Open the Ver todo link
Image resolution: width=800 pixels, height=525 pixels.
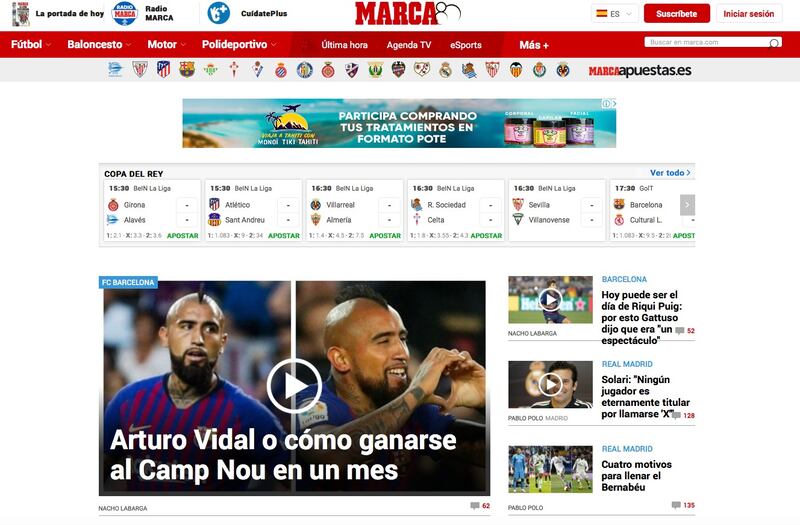click(670, 173)
